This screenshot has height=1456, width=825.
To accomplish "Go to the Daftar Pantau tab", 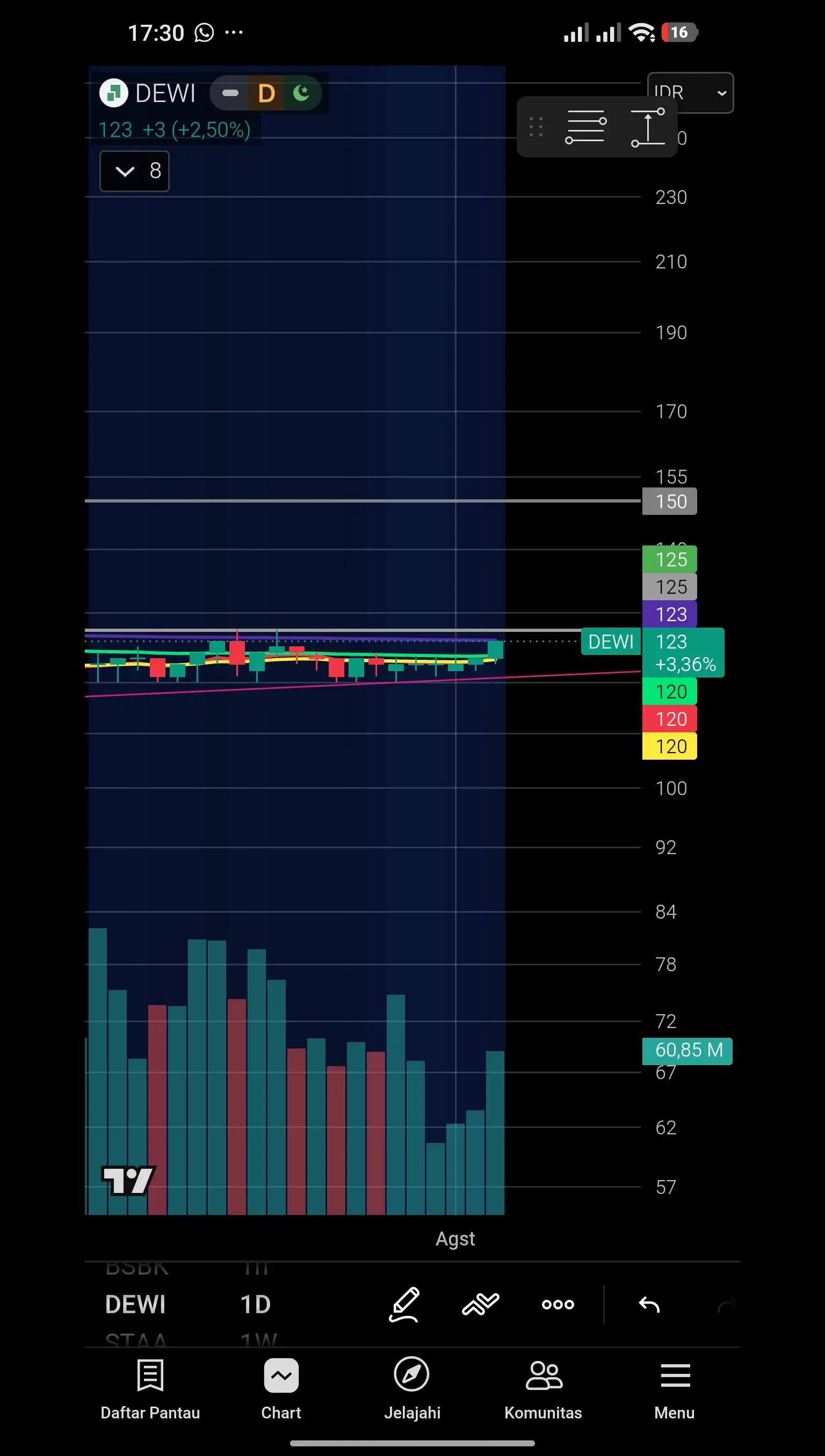I will [x=150, y=1390].
